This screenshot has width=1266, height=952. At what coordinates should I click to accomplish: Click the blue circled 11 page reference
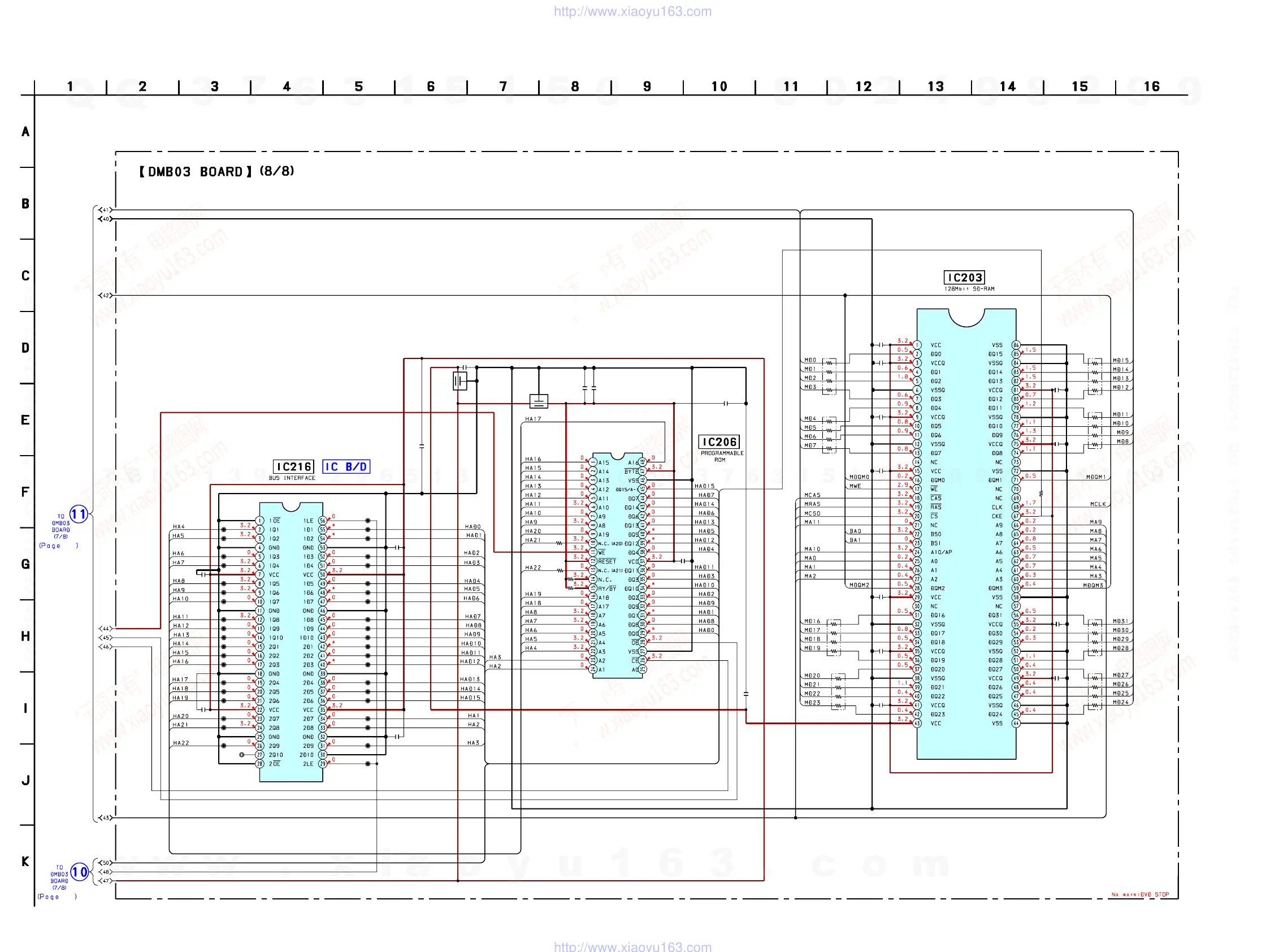tap(79, 514)
